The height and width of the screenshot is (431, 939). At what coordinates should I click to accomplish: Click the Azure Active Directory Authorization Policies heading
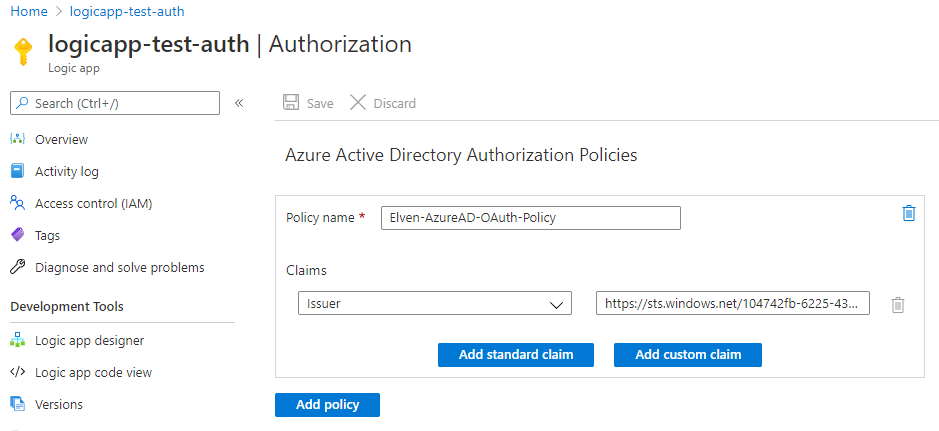click(461, 155)
